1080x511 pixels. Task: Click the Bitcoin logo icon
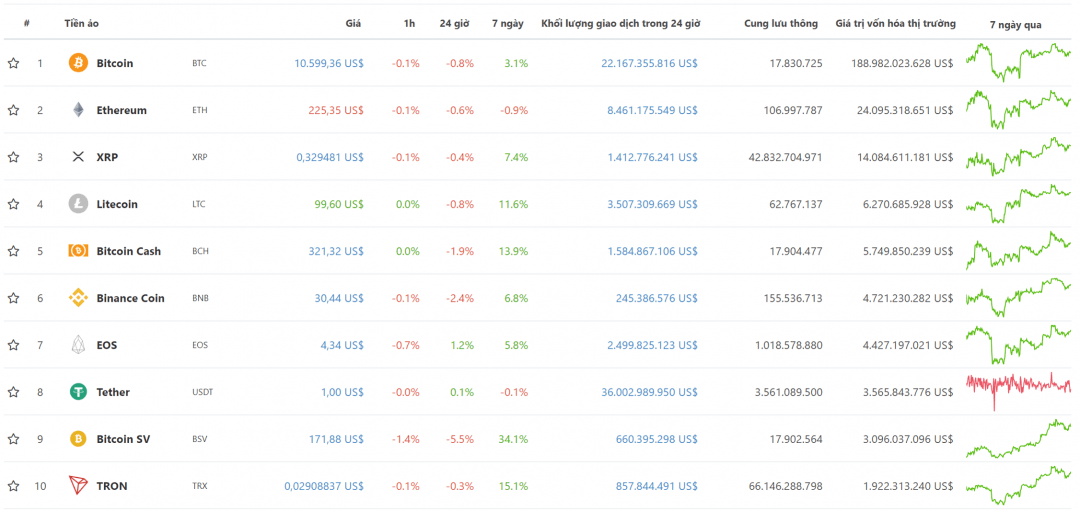click(x=79, y=63)
